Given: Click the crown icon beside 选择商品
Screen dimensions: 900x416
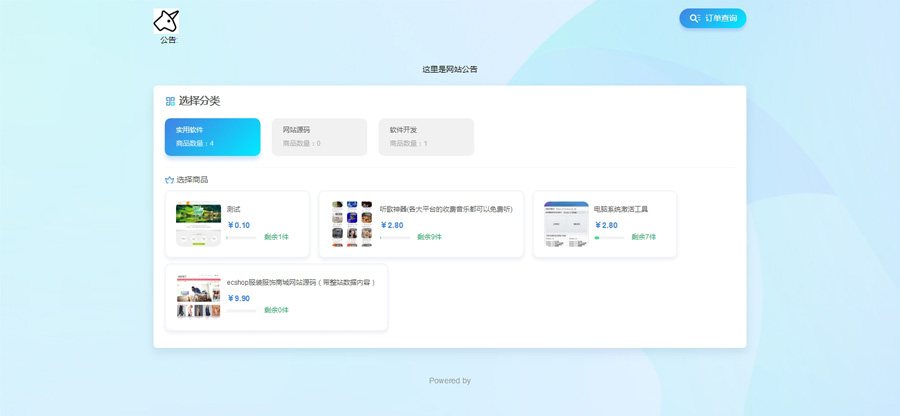Looking at the screenshot, I should [170, 180].
